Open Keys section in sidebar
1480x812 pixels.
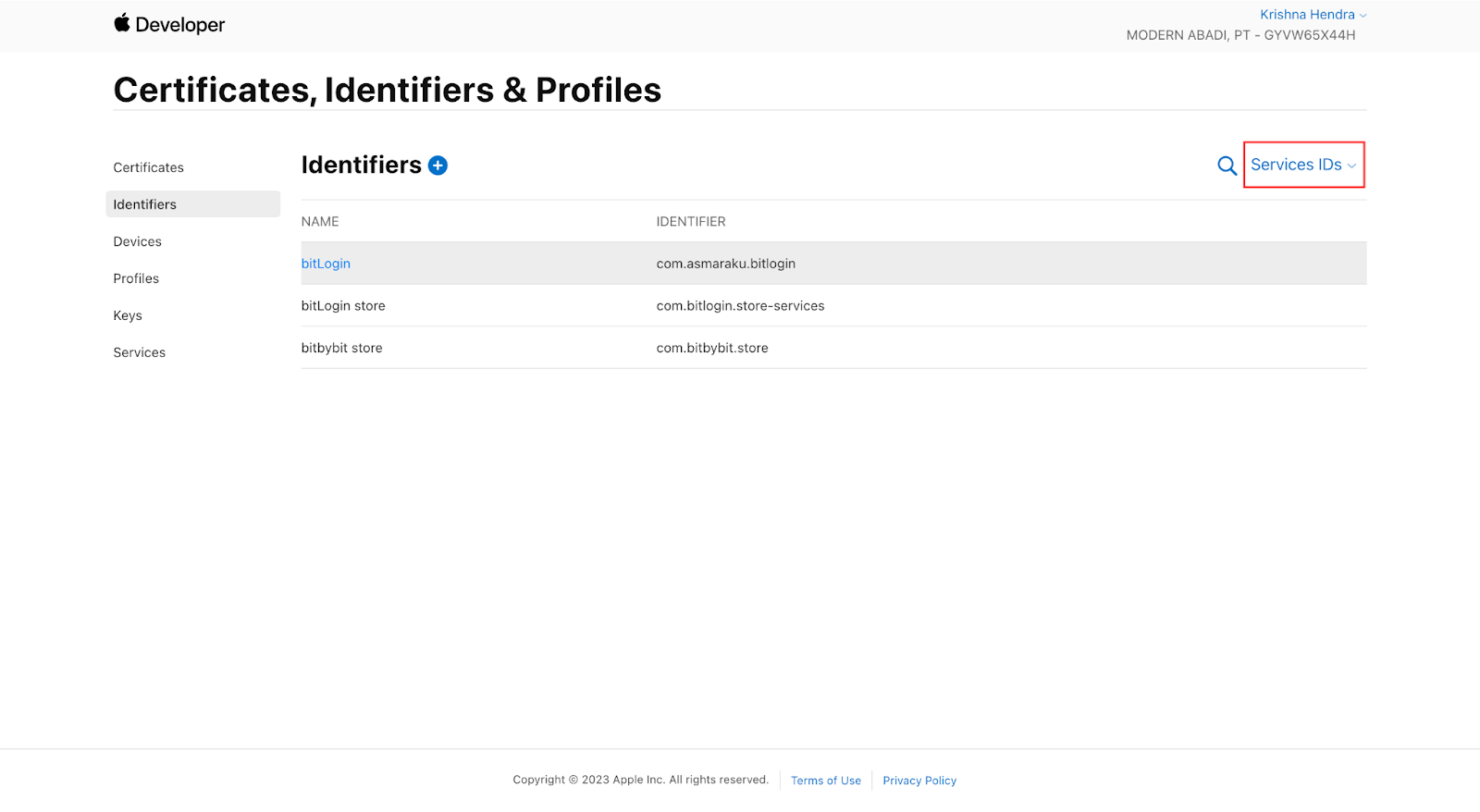(128, 315)
